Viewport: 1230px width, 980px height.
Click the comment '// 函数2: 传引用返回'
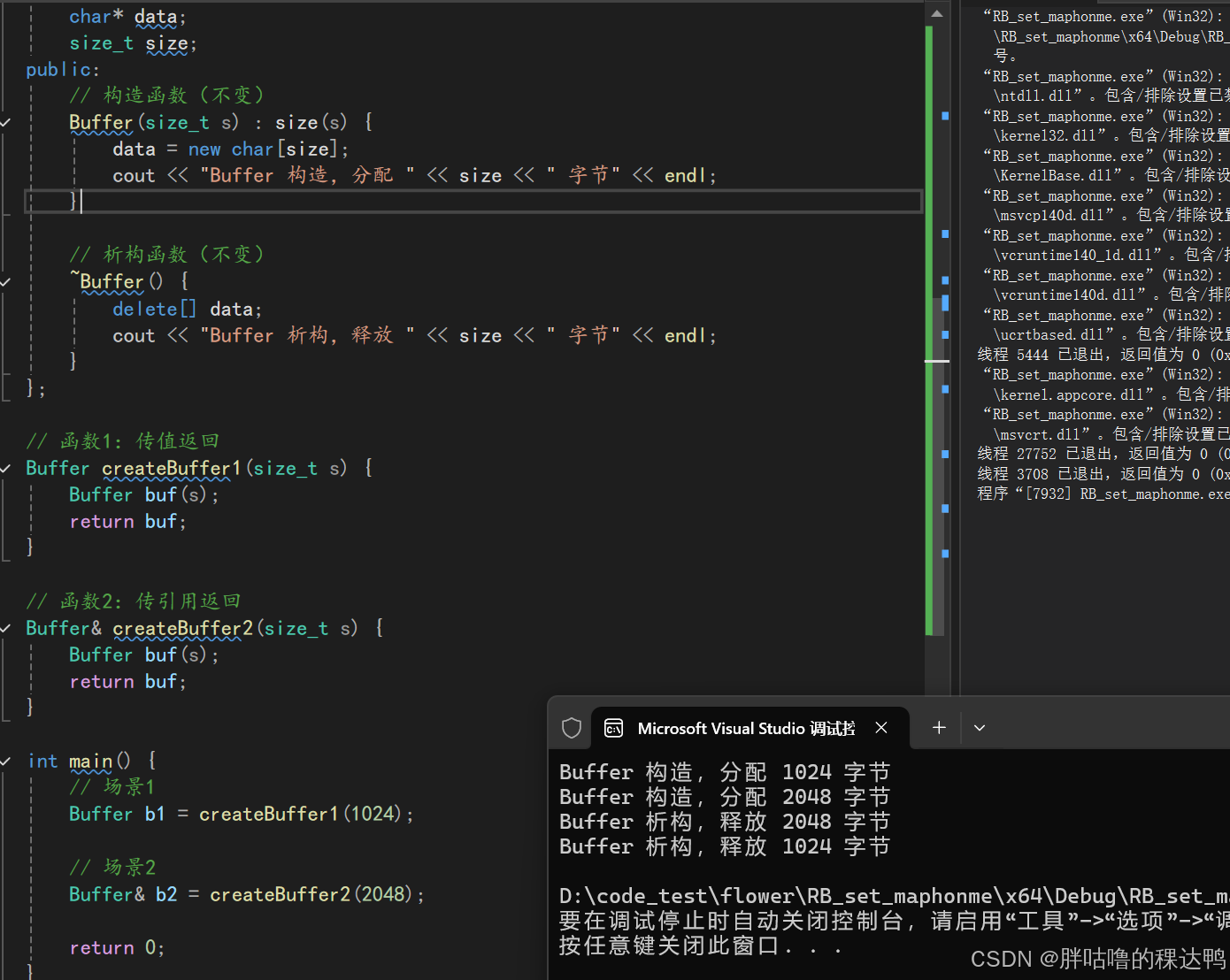134,601
